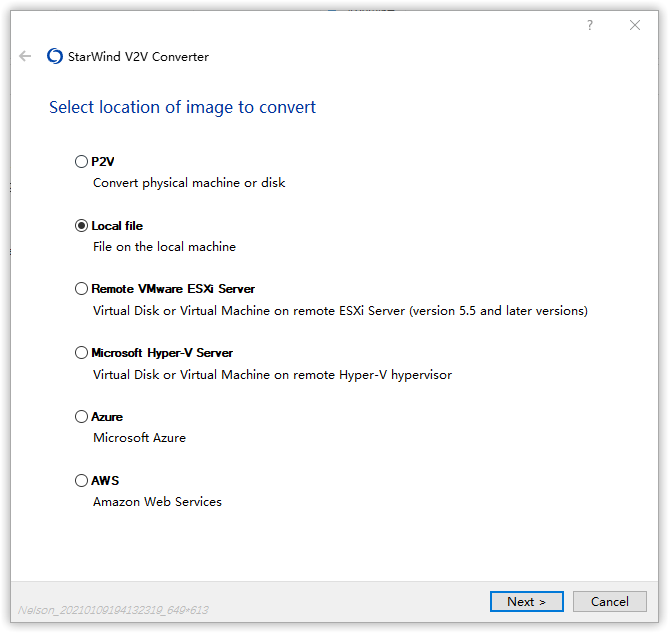Select the P2V radio button
Screen dimensions: 669x633
(82, 161)
